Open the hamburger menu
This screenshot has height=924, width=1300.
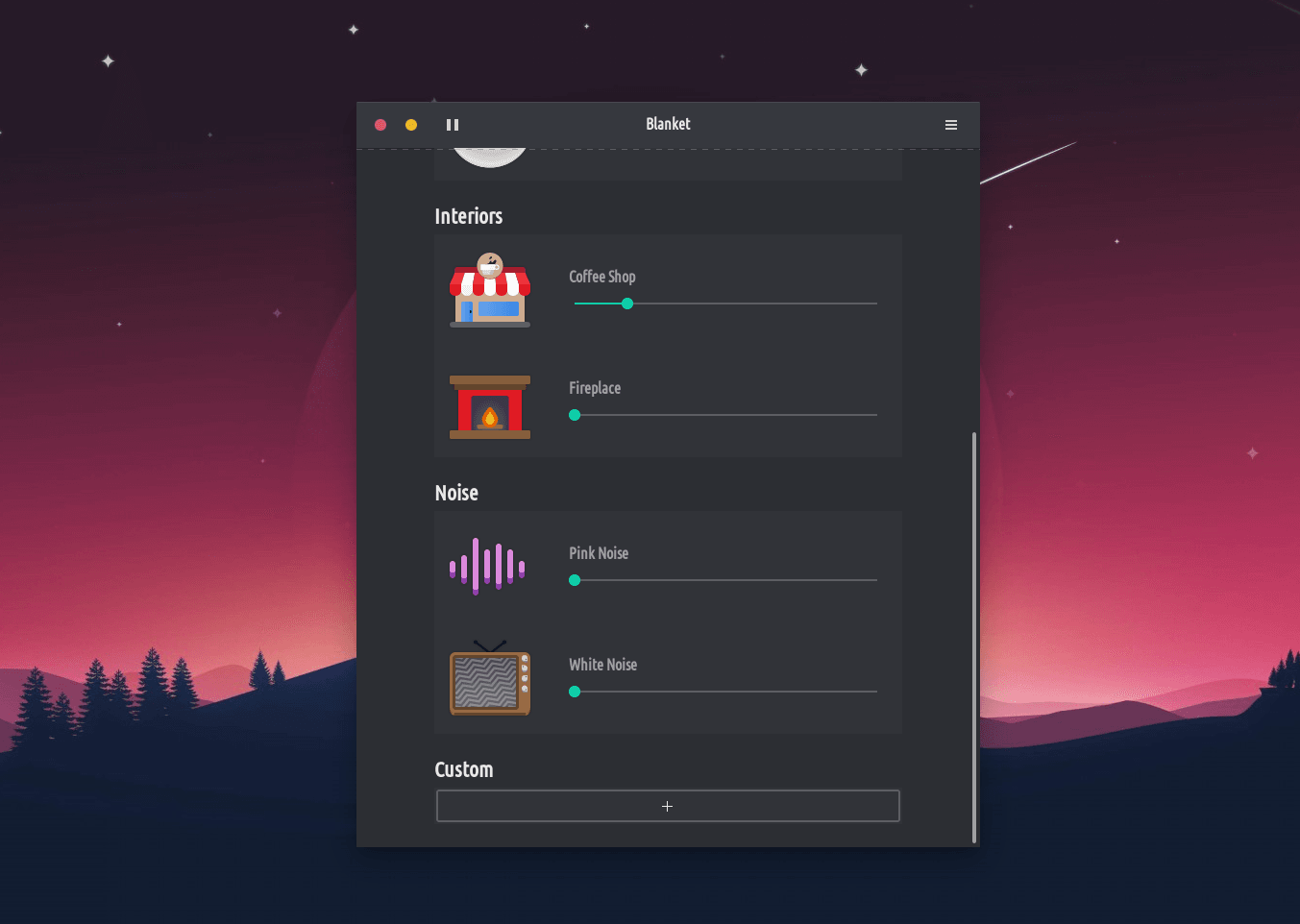pyautogui.click(x=951, y=125)
